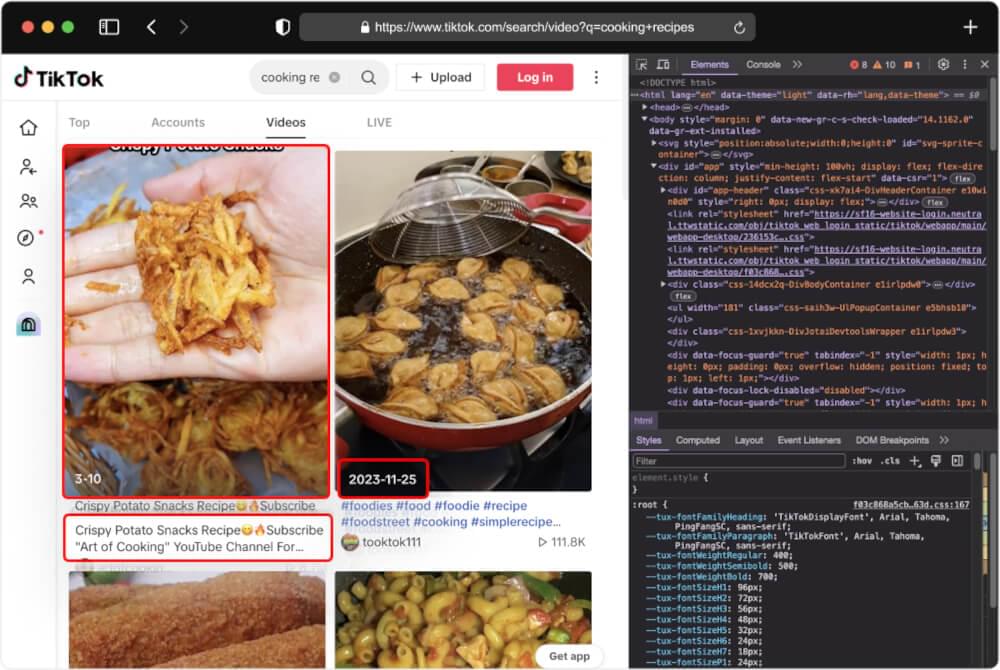This screenshot has width=1000, height=670.
Task: Toggle the .cls class editor
Action: point(889,461)
